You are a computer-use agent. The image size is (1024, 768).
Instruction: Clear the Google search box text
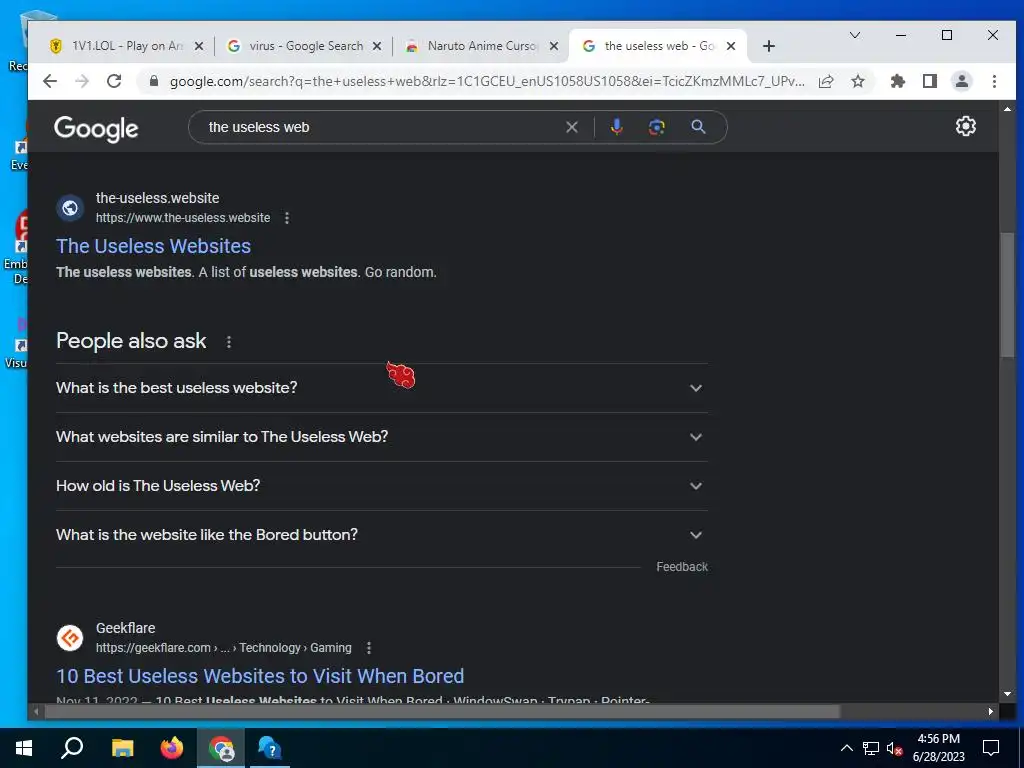click(571, 127)
